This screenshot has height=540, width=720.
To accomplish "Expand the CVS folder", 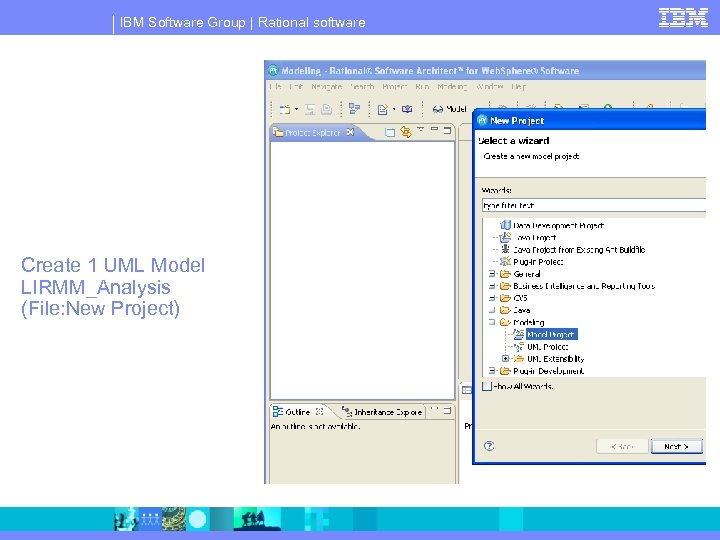I will (492, 298).
